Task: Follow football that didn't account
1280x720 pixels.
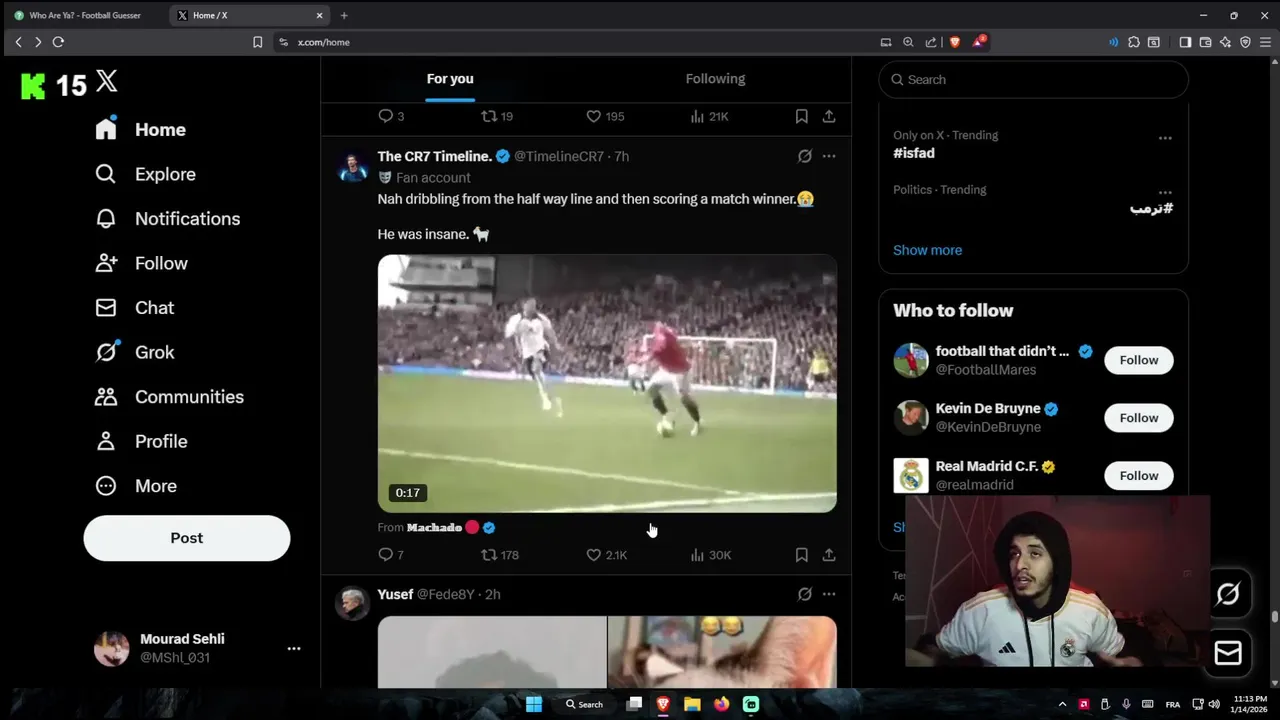Action: (1139, 360)
